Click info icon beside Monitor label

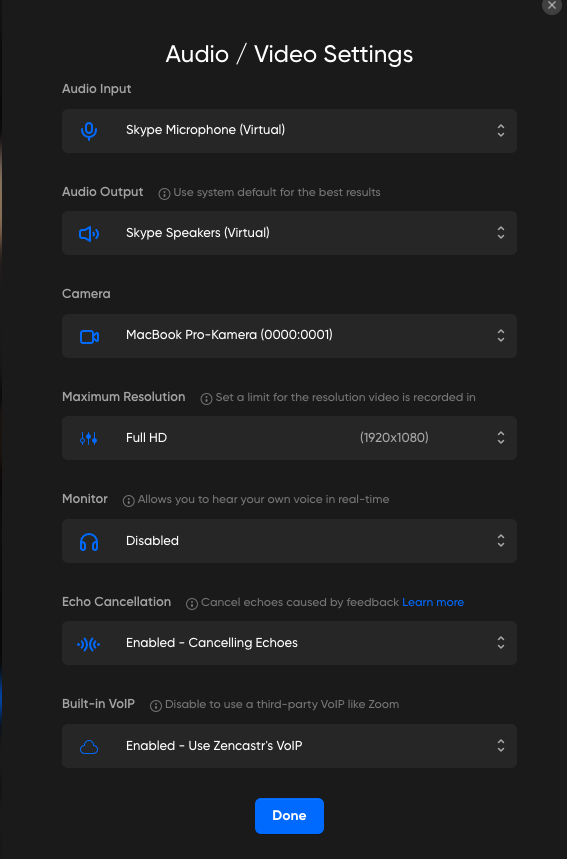[128, 501]
